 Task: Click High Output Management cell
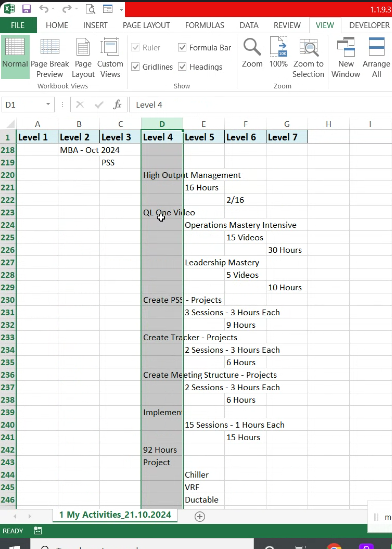pyautogui.click(x=162, y=175)
